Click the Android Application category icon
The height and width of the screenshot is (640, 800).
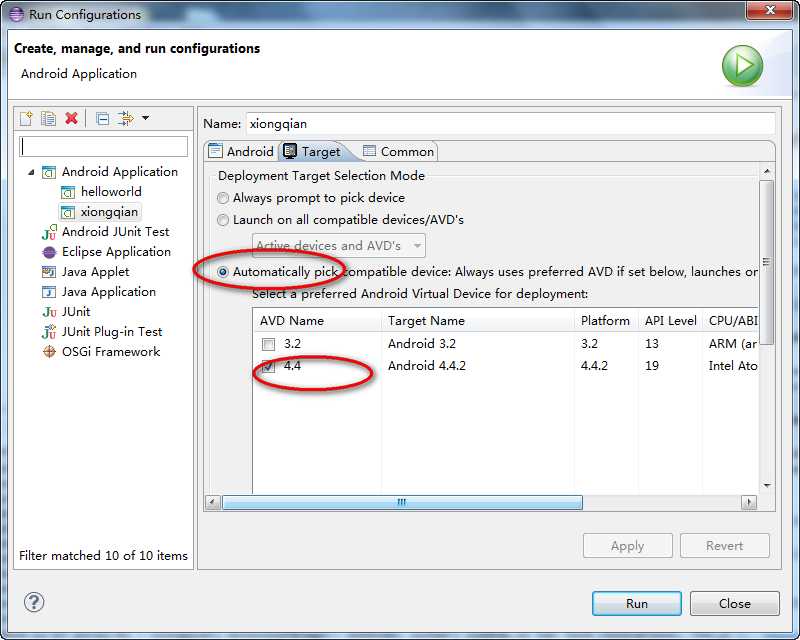(x=48, y=173)
